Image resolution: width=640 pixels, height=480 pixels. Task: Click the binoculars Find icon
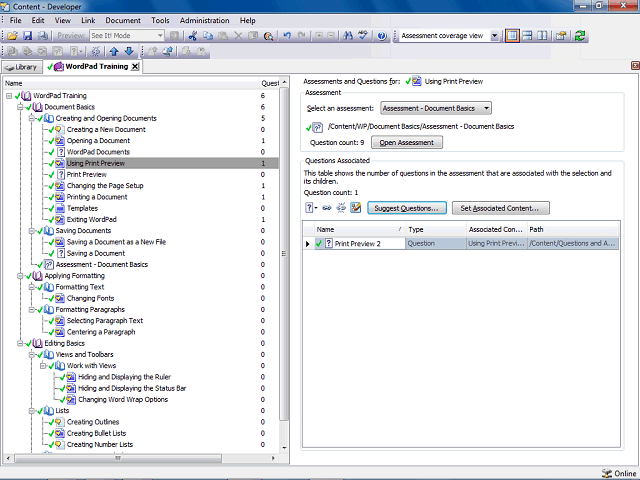pyautogui.click(x=348, y=36)
